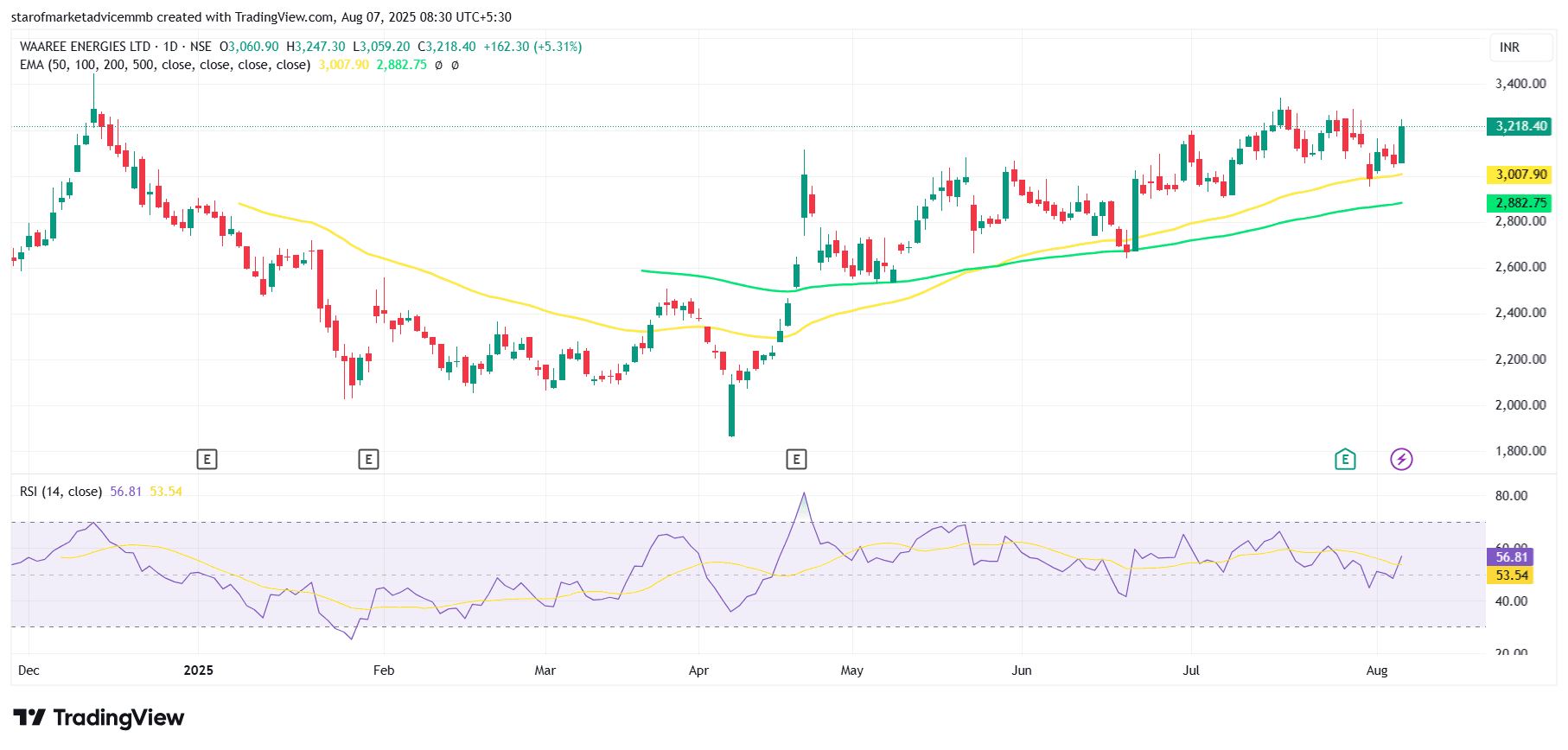Click the green 2,882.75 value in EMA legend
1568x750 pixels.
tap(402, 65)
